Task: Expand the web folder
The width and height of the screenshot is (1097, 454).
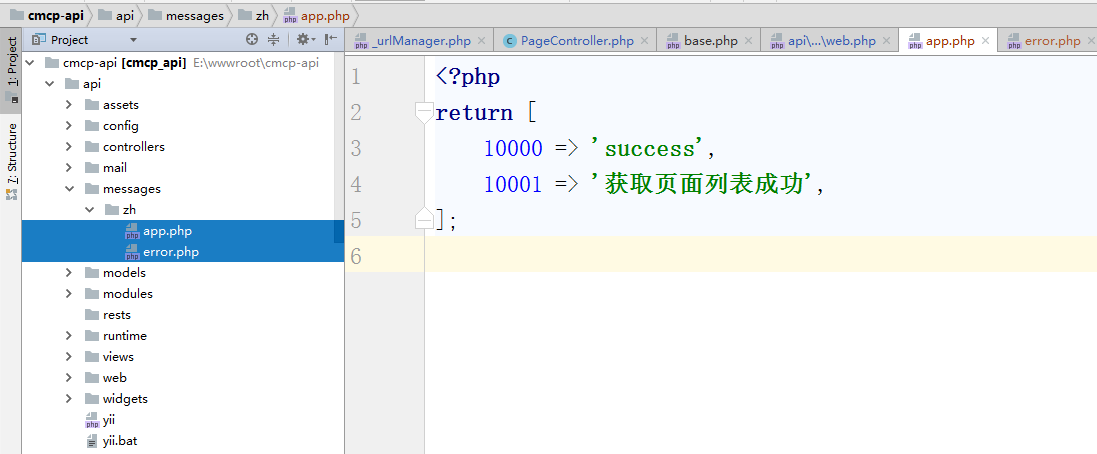Action: click(69, 378)
